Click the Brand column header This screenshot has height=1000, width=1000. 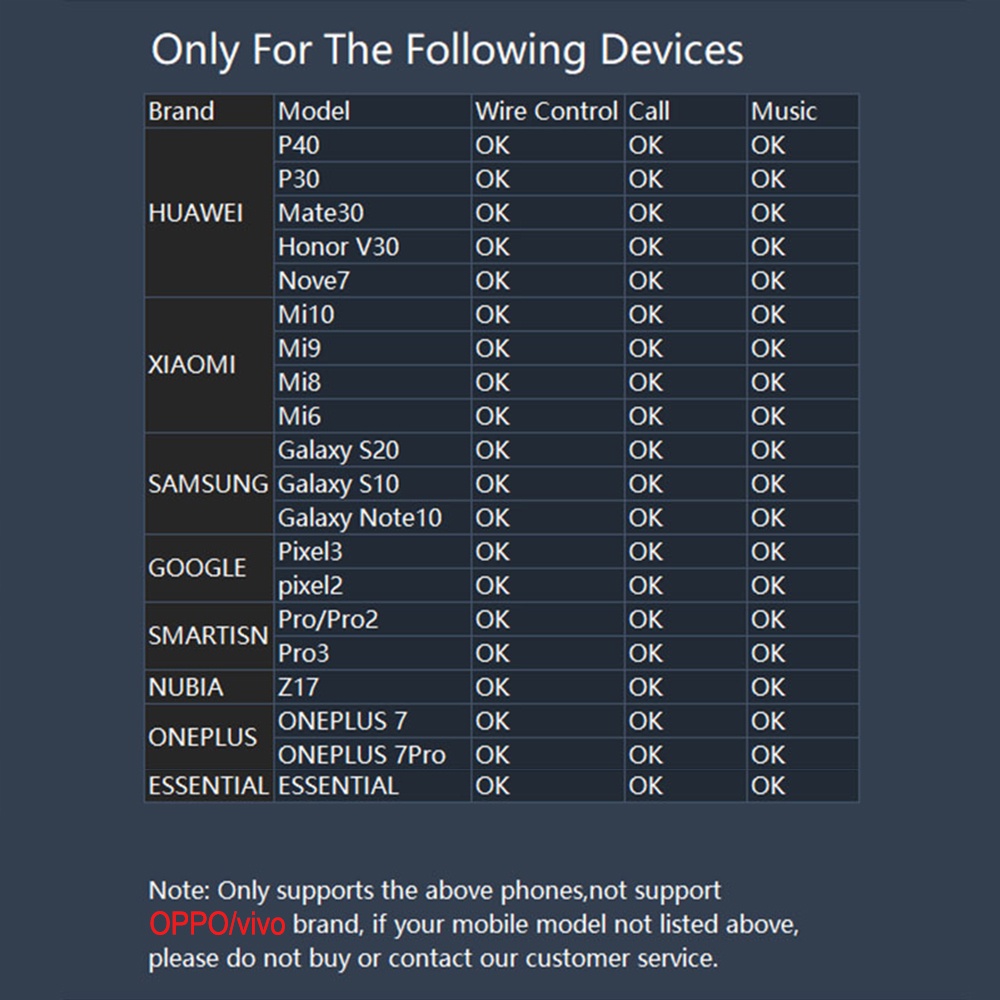209,111
